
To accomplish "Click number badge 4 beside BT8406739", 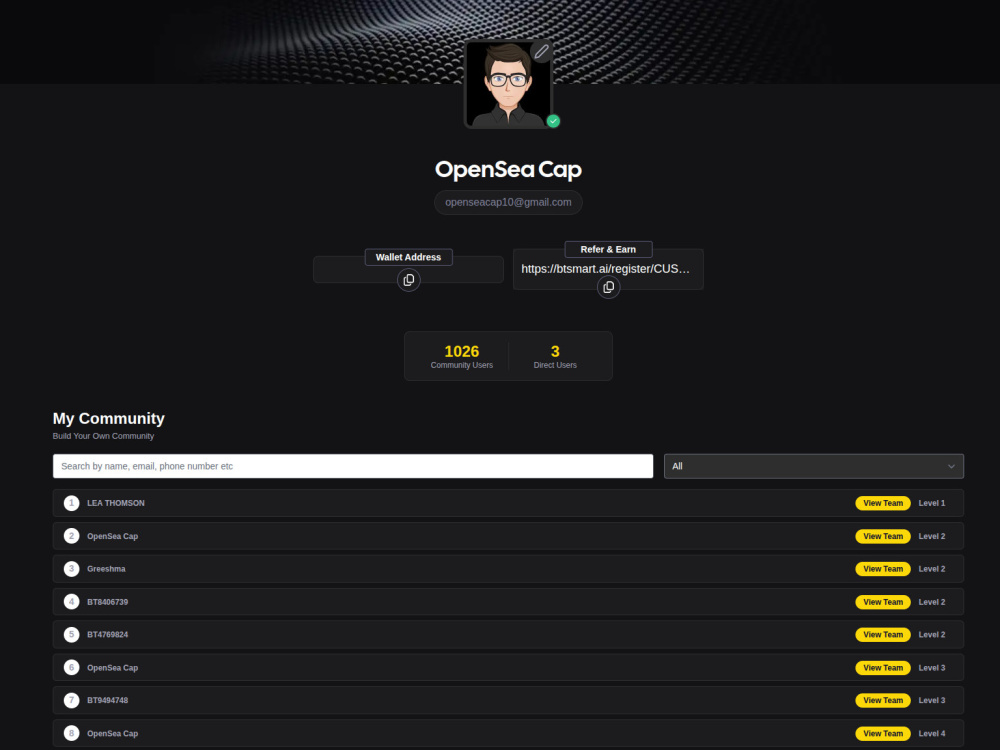I will (x=71, y=602).
